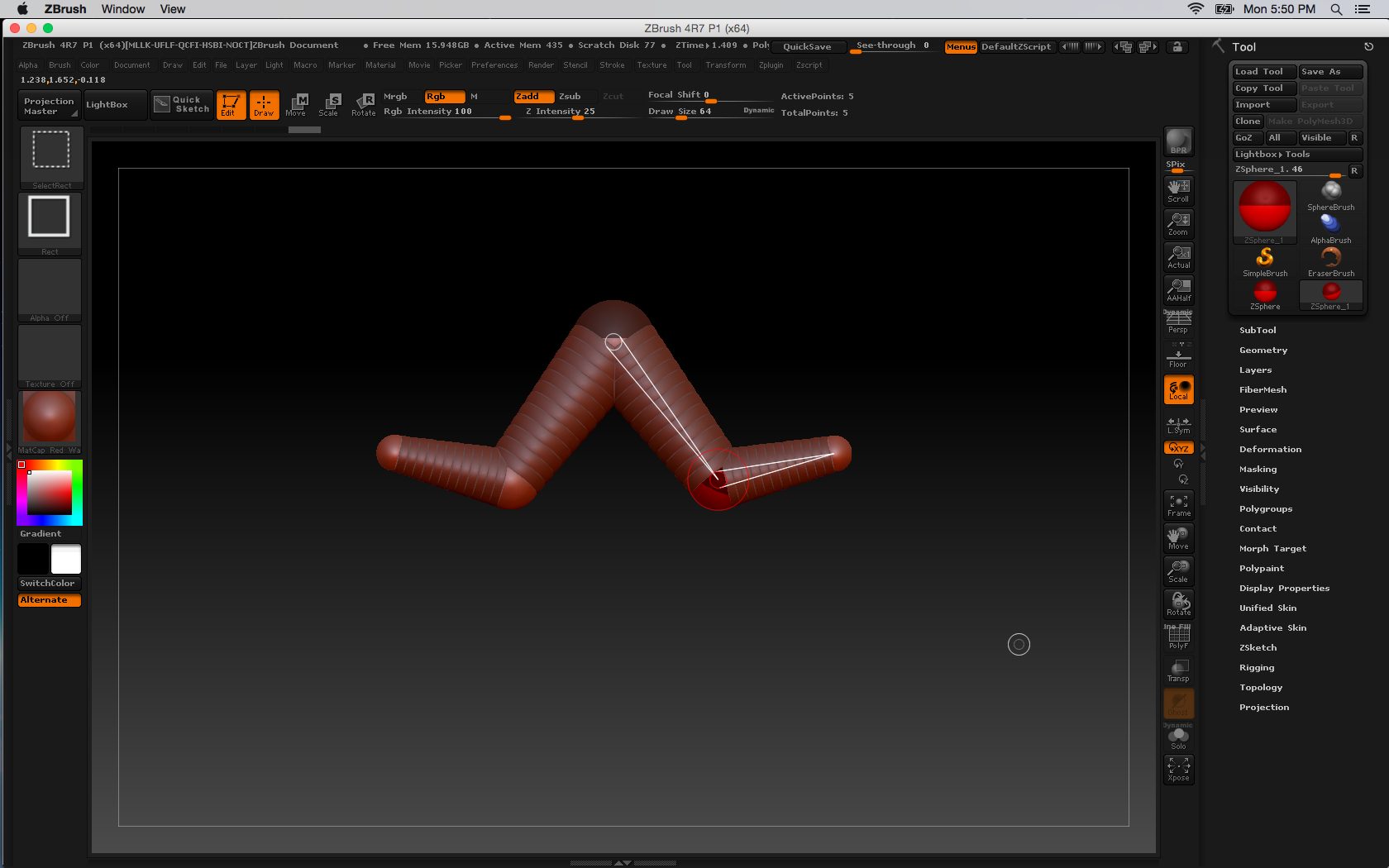Open the SelectRect stroke picker
Viewport: 1389px width, 868px height.
tap(50, 158)
